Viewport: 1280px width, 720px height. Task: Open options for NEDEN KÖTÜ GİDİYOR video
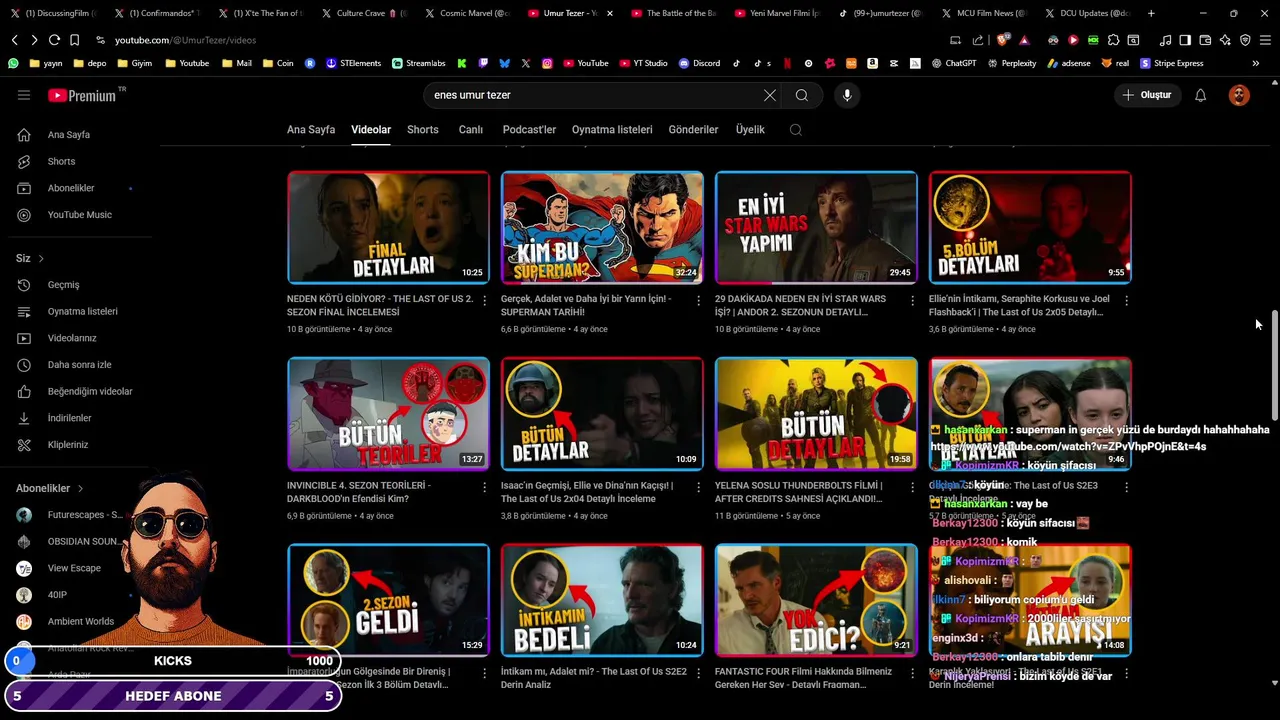[485, 300]
